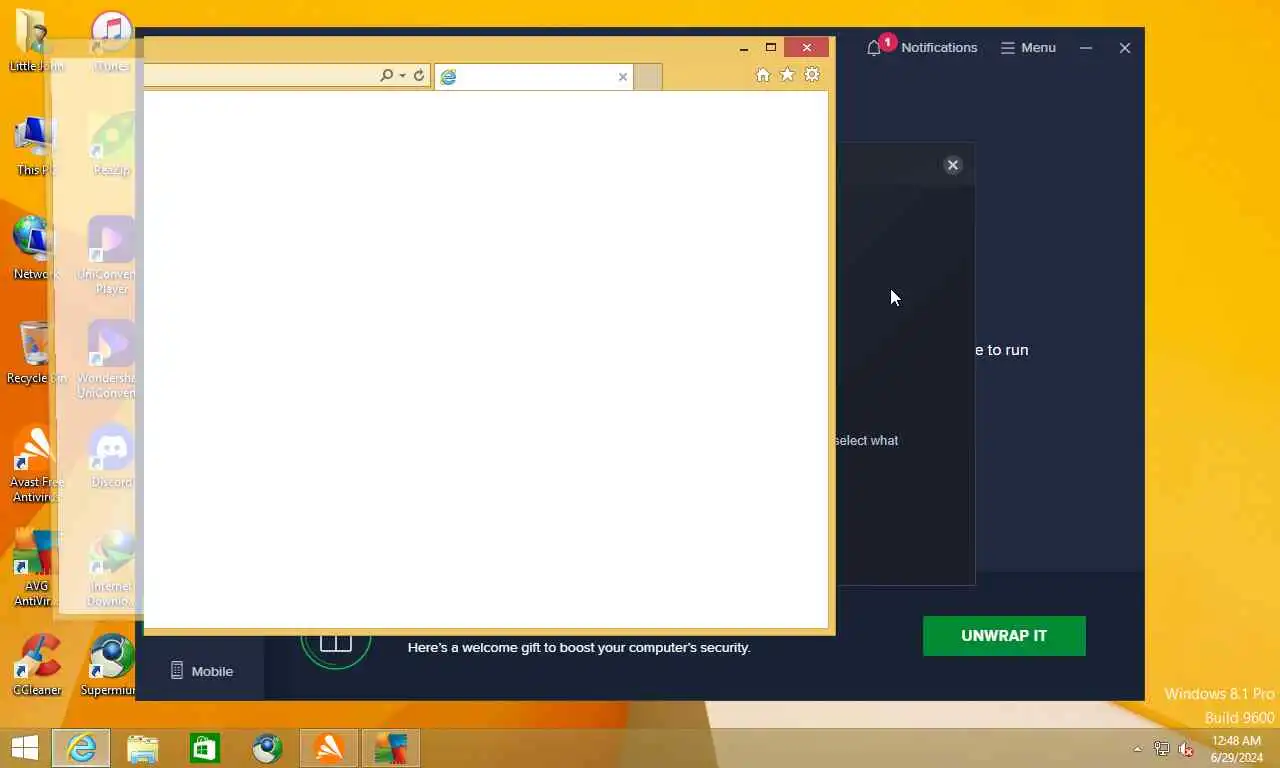Open the Windows Start menu

24,748
